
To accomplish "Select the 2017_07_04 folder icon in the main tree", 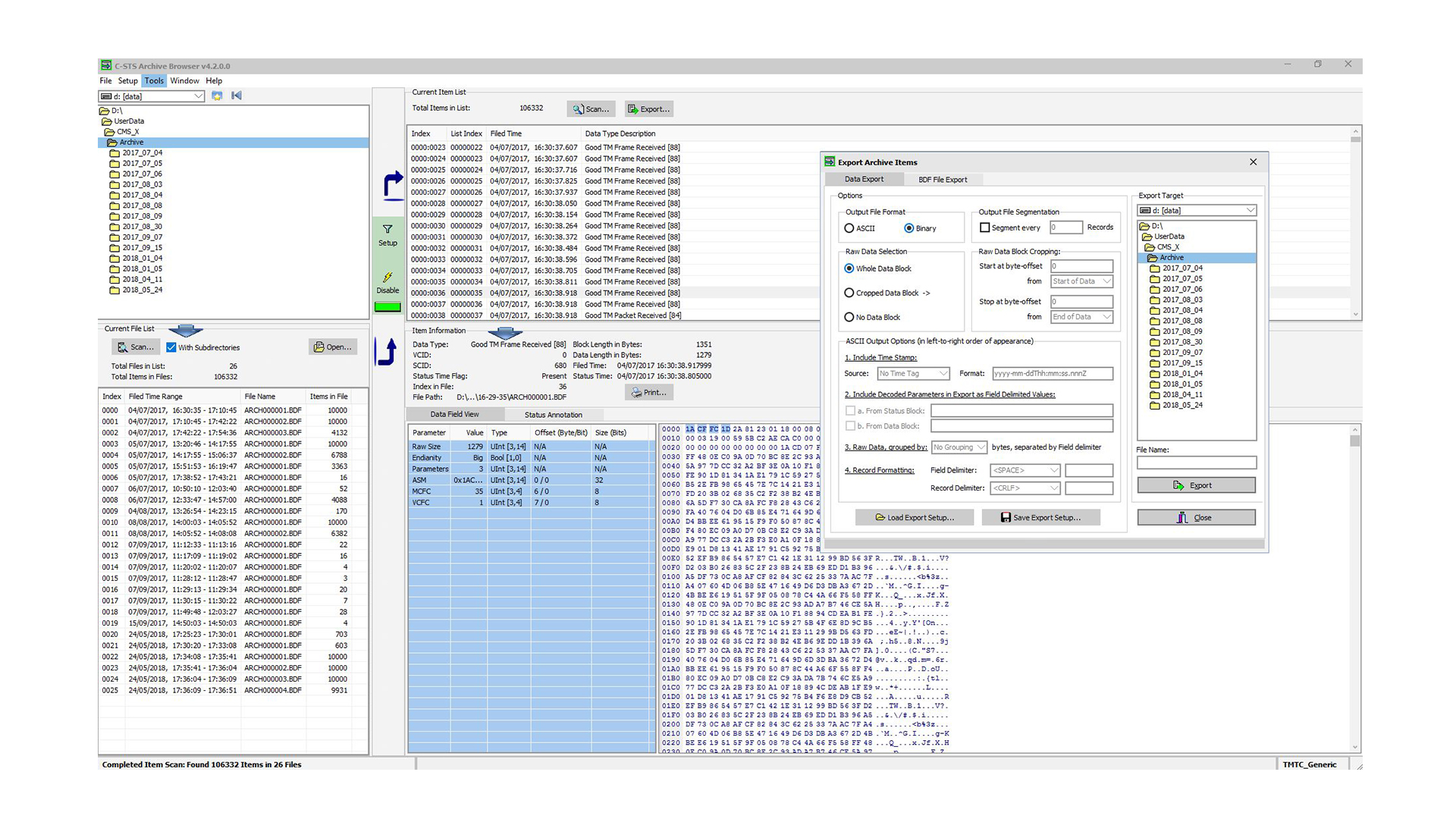I will pyautogui.click(x=115, y=152).
